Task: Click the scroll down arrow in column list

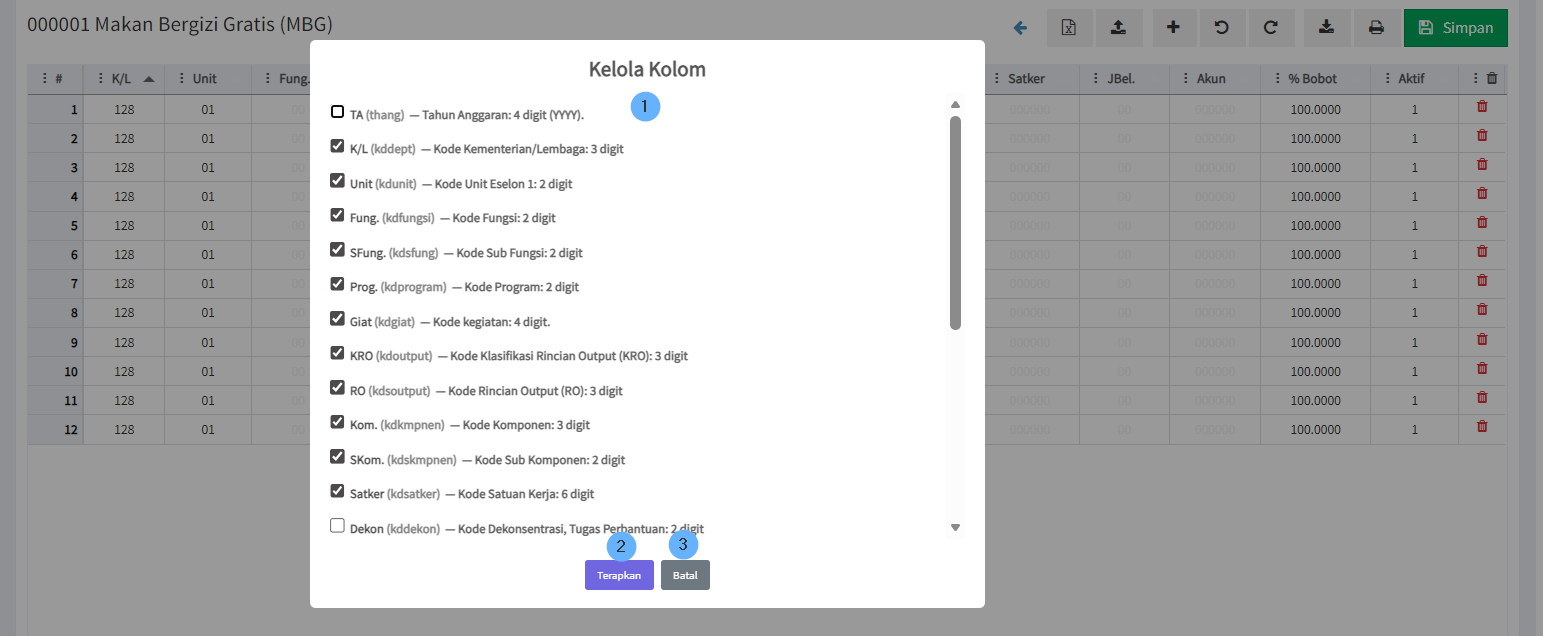Action: point(955,527)
